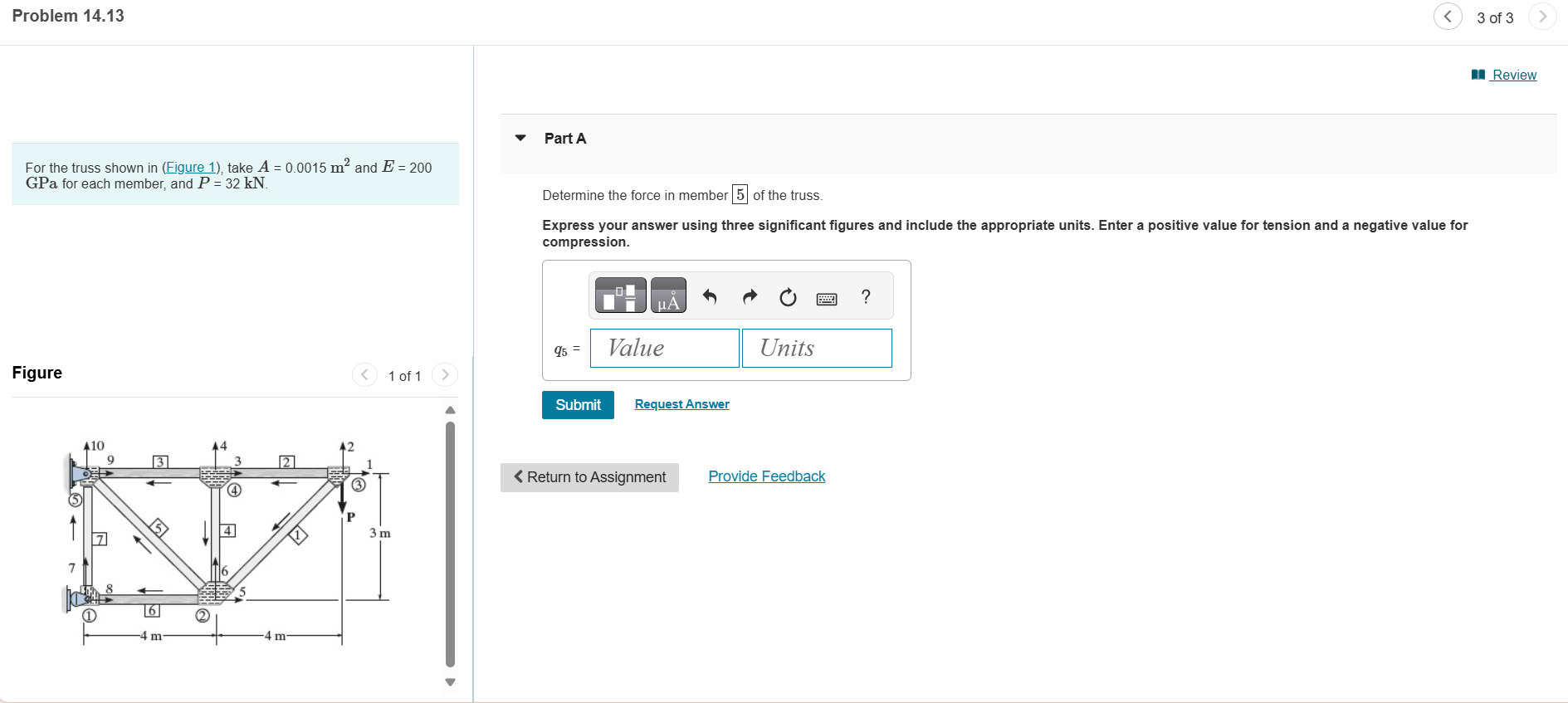
Task: Click the Figure heading
Action: coord(37,373)
